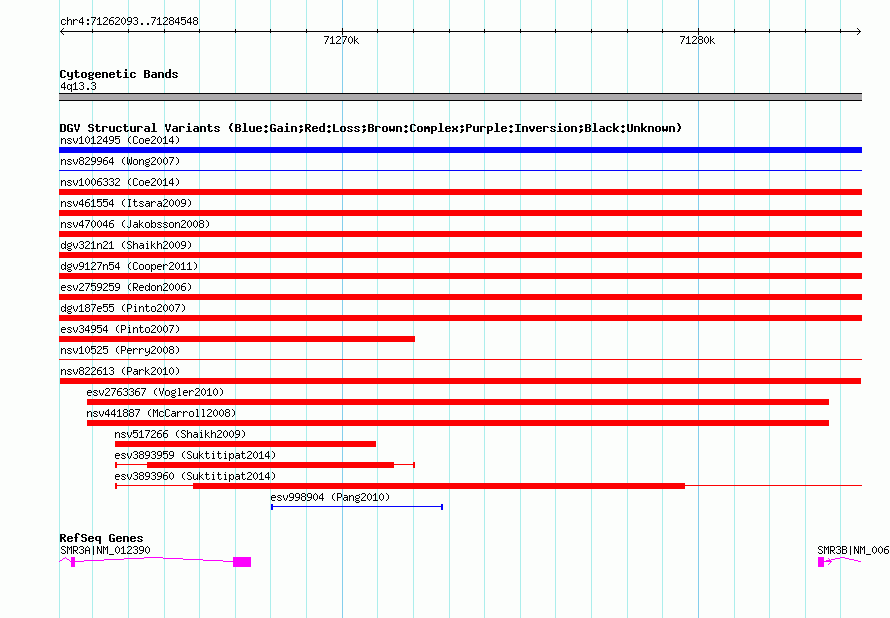
Task: Open the dgv187e55 (Pinto2007) label
Action: point(123,308)
